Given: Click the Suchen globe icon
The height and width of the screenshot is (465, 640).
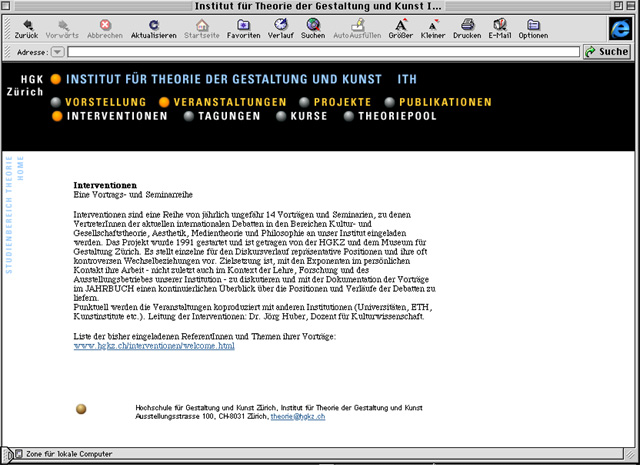Looking at the screenshot, I should pyautogui.click(x=312, y=24).
